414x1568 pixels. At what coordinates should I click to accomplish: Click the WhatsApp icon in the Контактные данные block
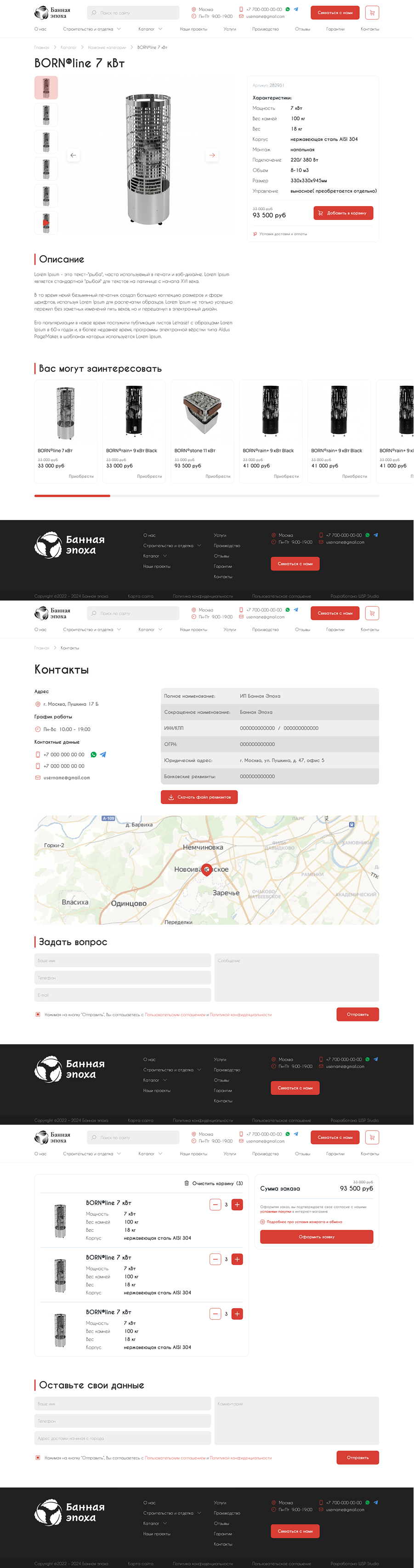[94, 755]
